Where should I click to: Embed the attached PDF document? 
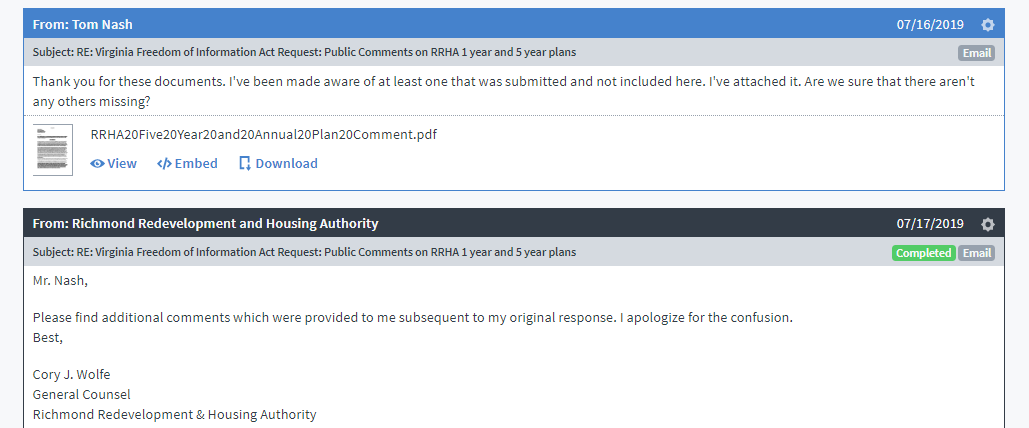[187, 163]
